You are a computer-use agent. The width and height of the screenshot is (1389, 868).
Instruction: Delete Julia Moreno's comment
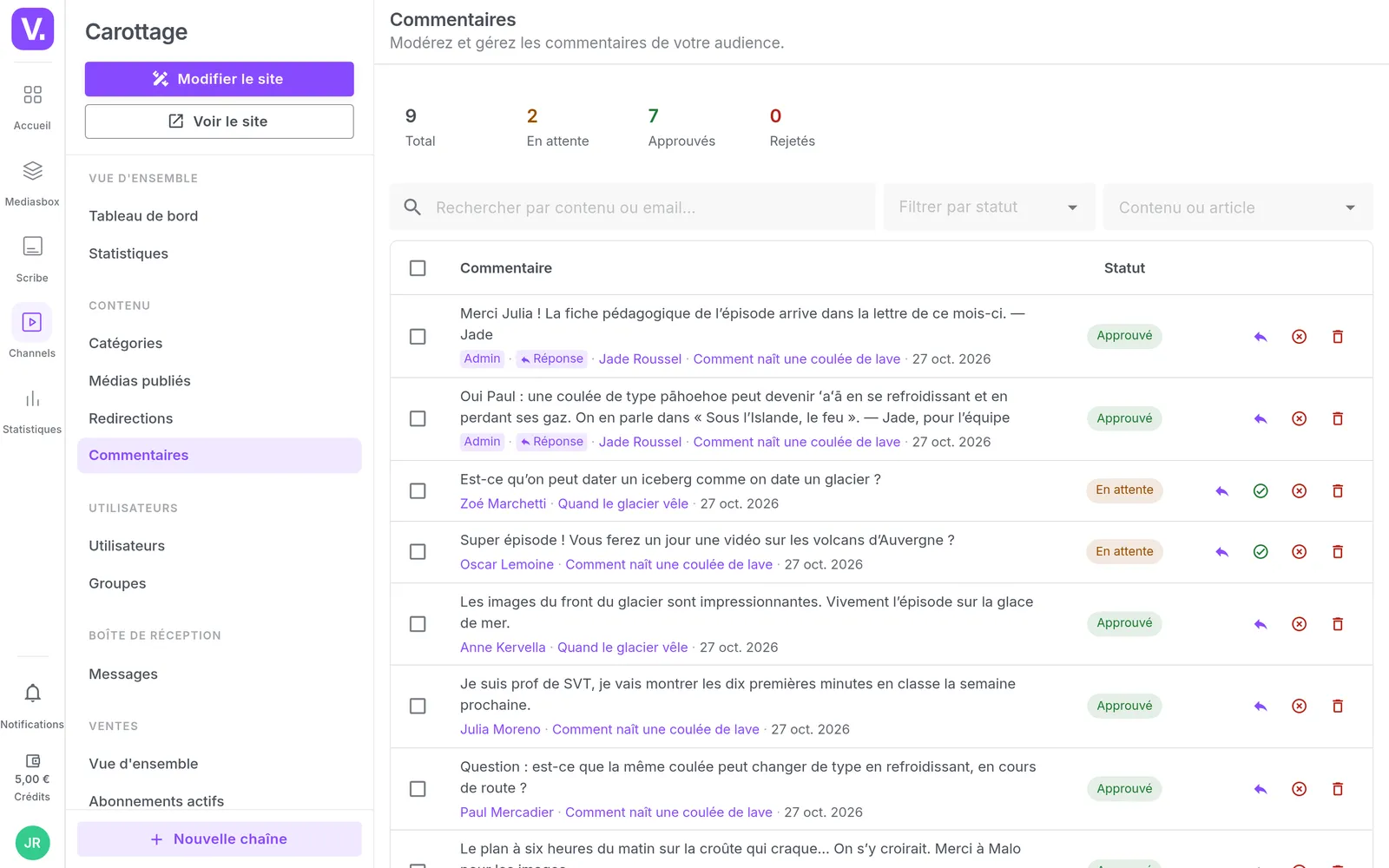click(1338, 707)
